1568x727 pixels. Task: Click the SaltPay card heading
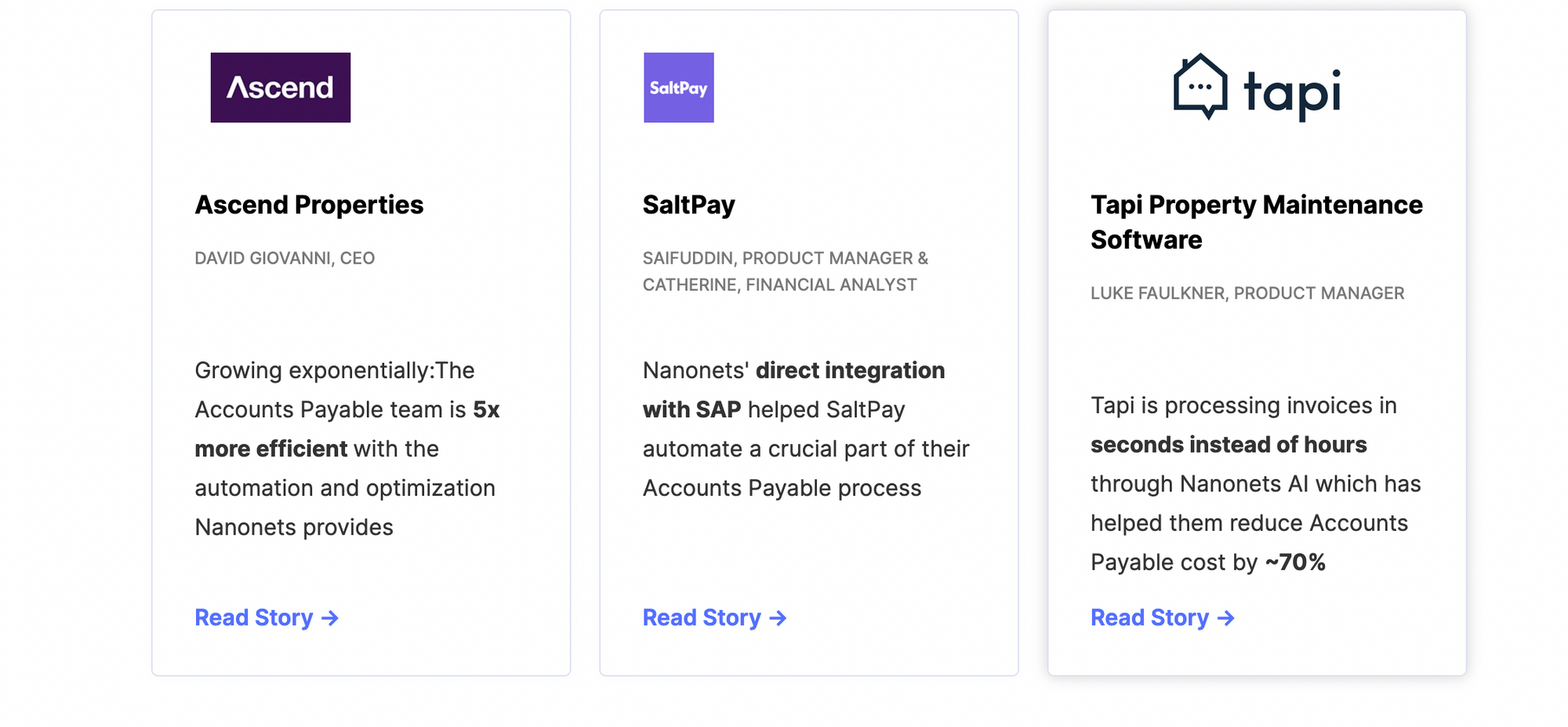coord(688,205)
